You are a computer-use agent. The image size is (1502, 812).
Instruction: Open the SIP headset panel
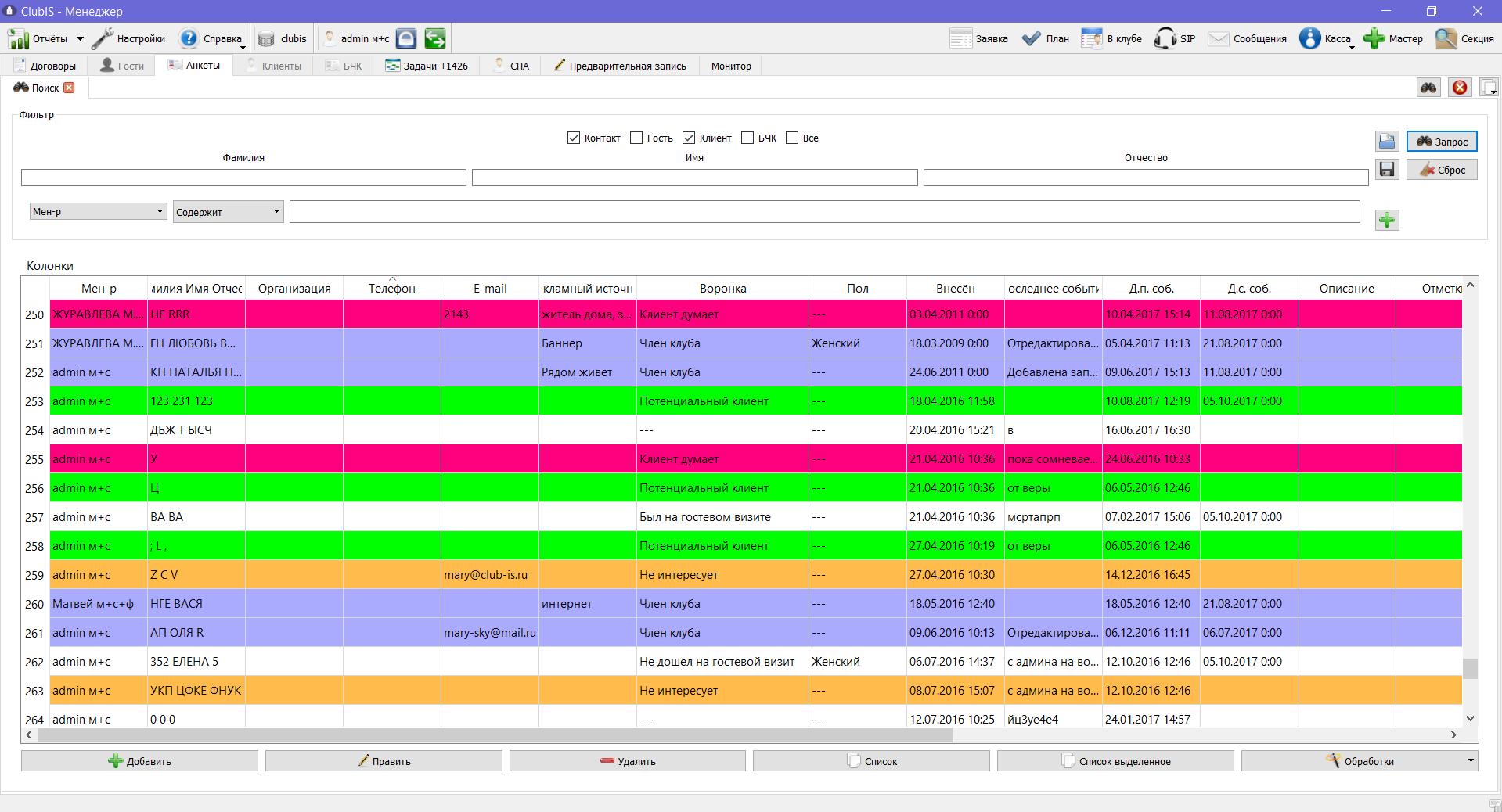point(1174,38)
